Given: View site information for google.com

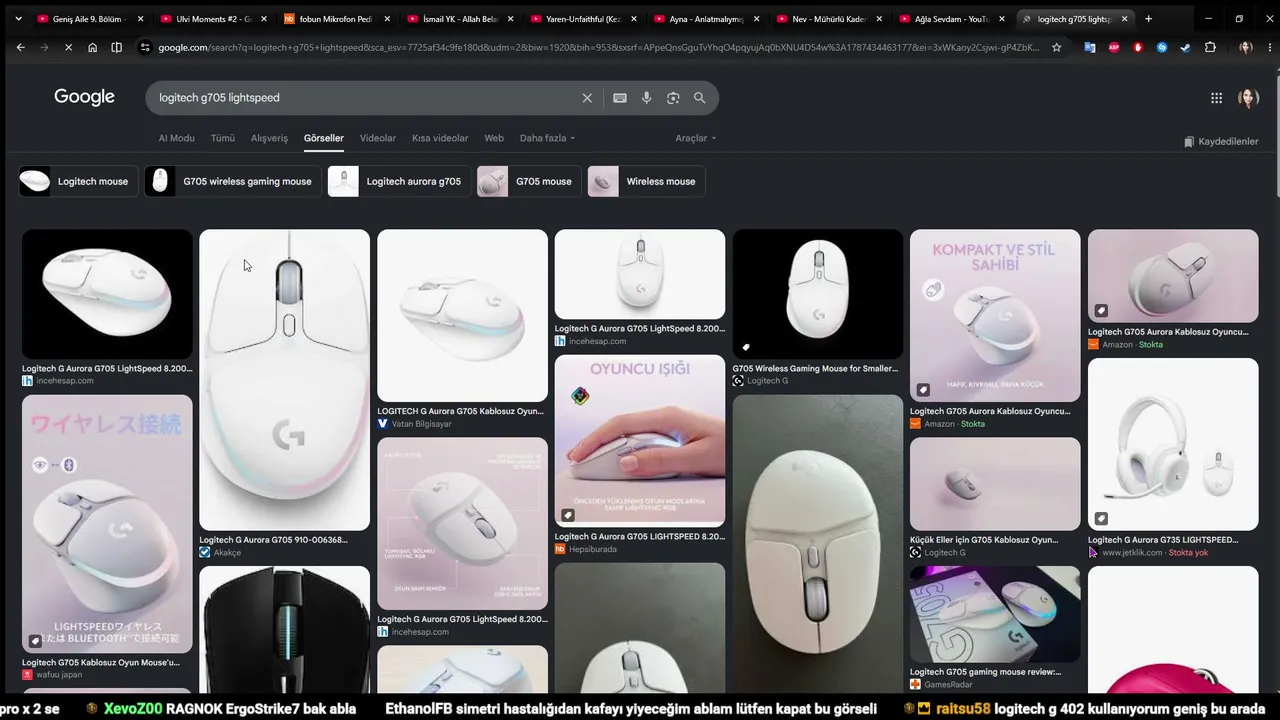Looking at the screenshot, I should click(145, 47).
